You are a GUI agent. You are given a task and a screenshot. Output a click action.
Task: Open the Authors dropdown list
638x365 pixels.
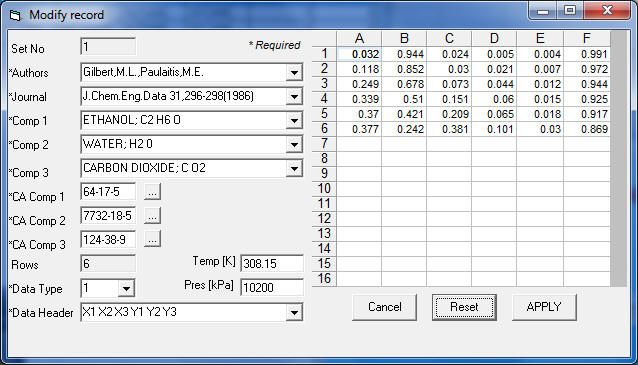[x=294, y=73]
